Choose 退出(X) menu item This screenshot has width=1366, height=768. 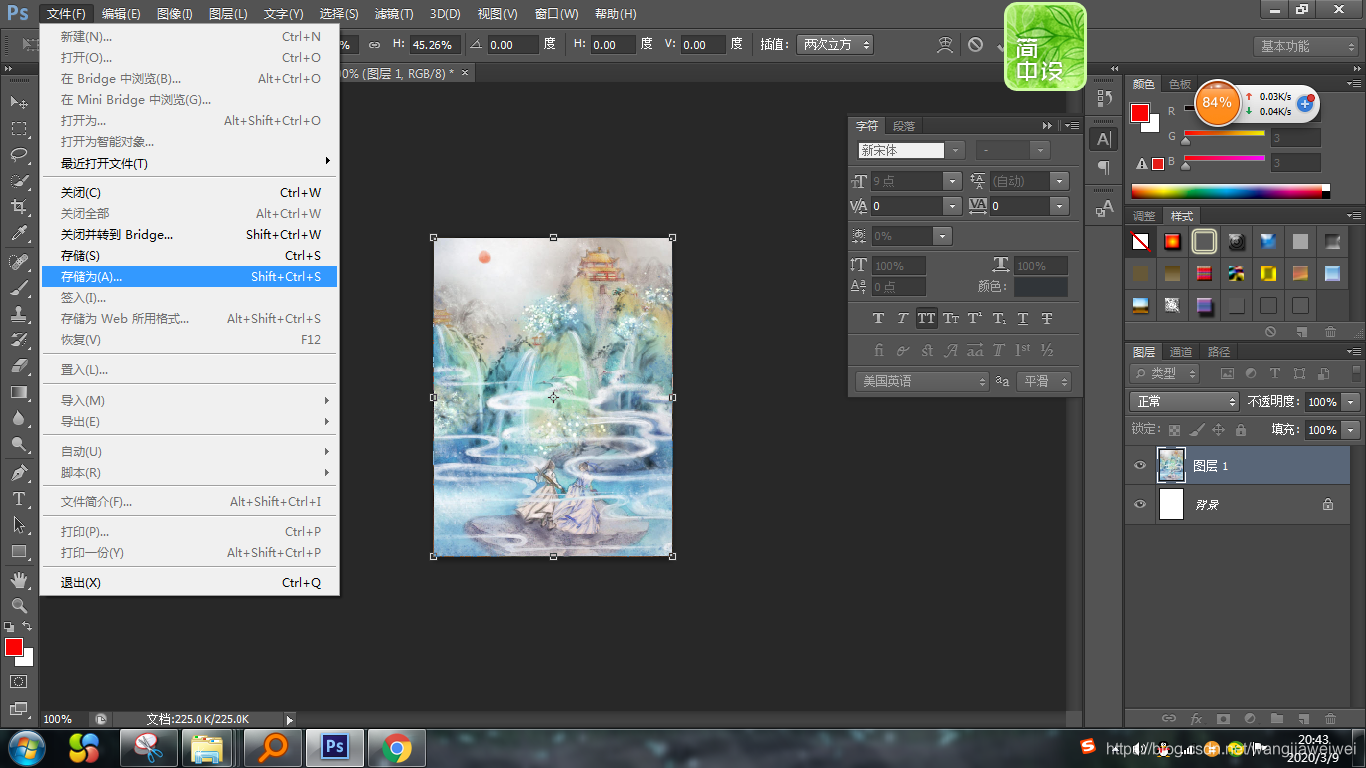(x=189, y=583)
